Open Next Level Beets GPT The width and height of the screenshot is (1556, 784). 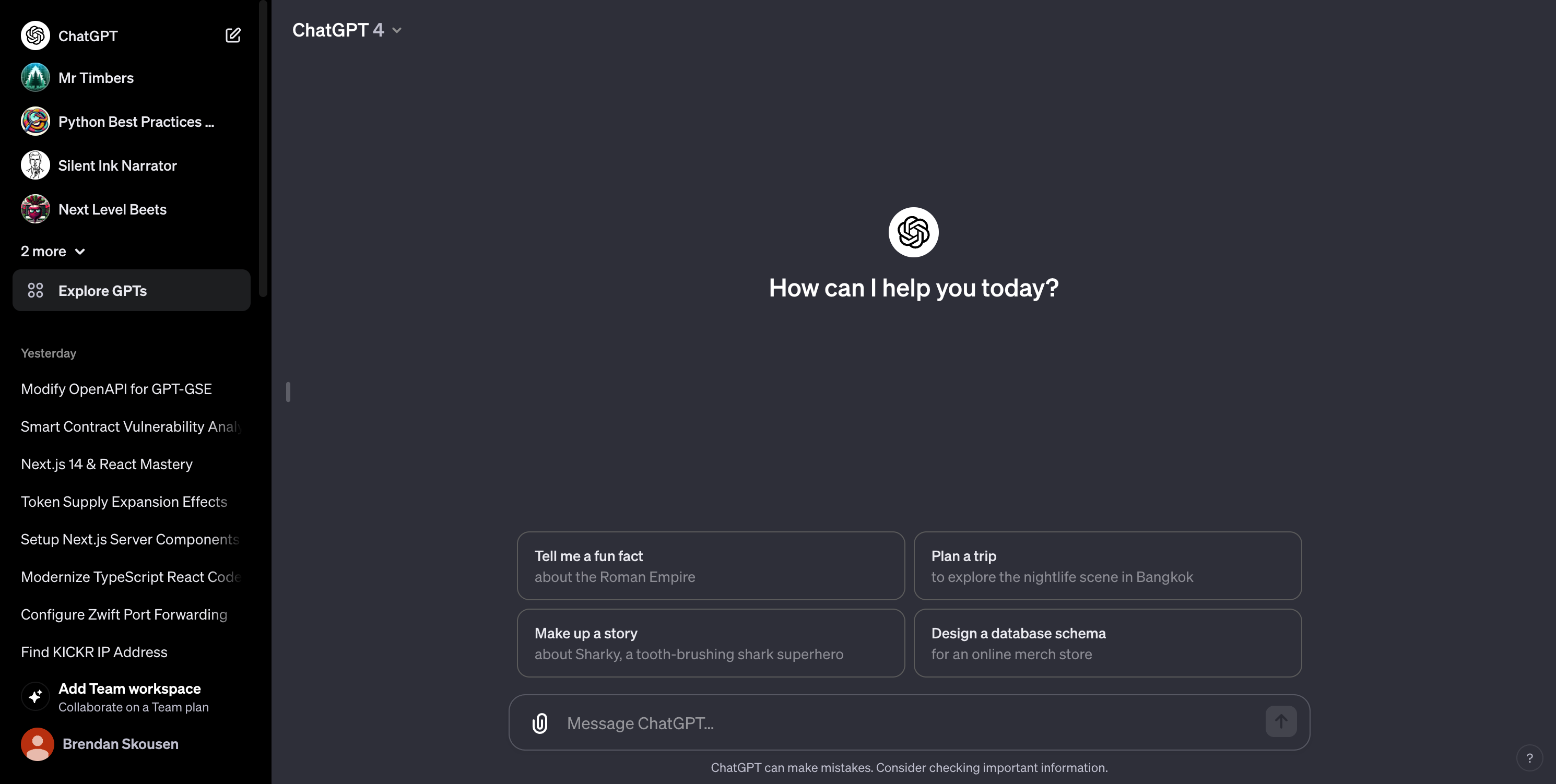coord(131,209)
